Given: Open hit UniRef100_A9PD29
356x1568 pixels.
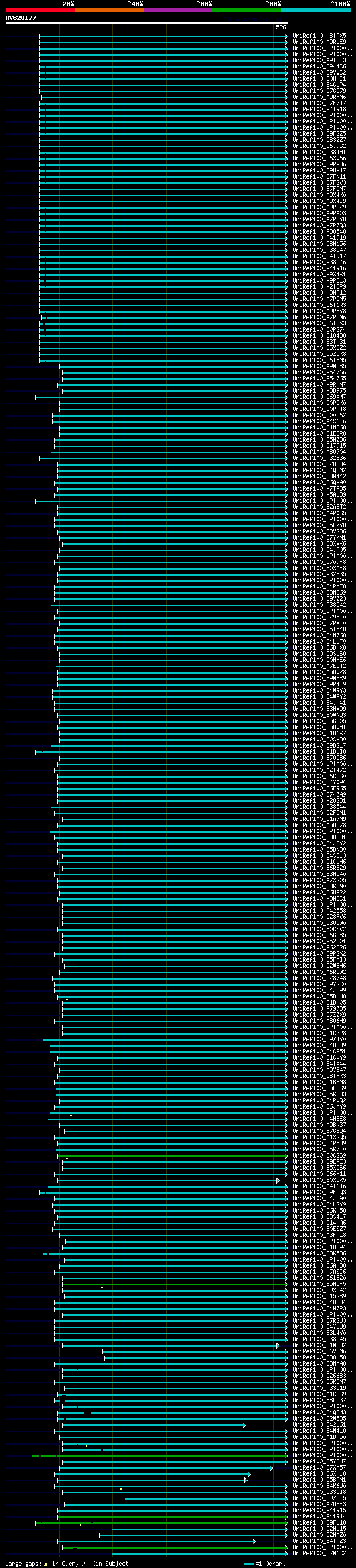Looking at the screenshot, I should pos(319,207).
